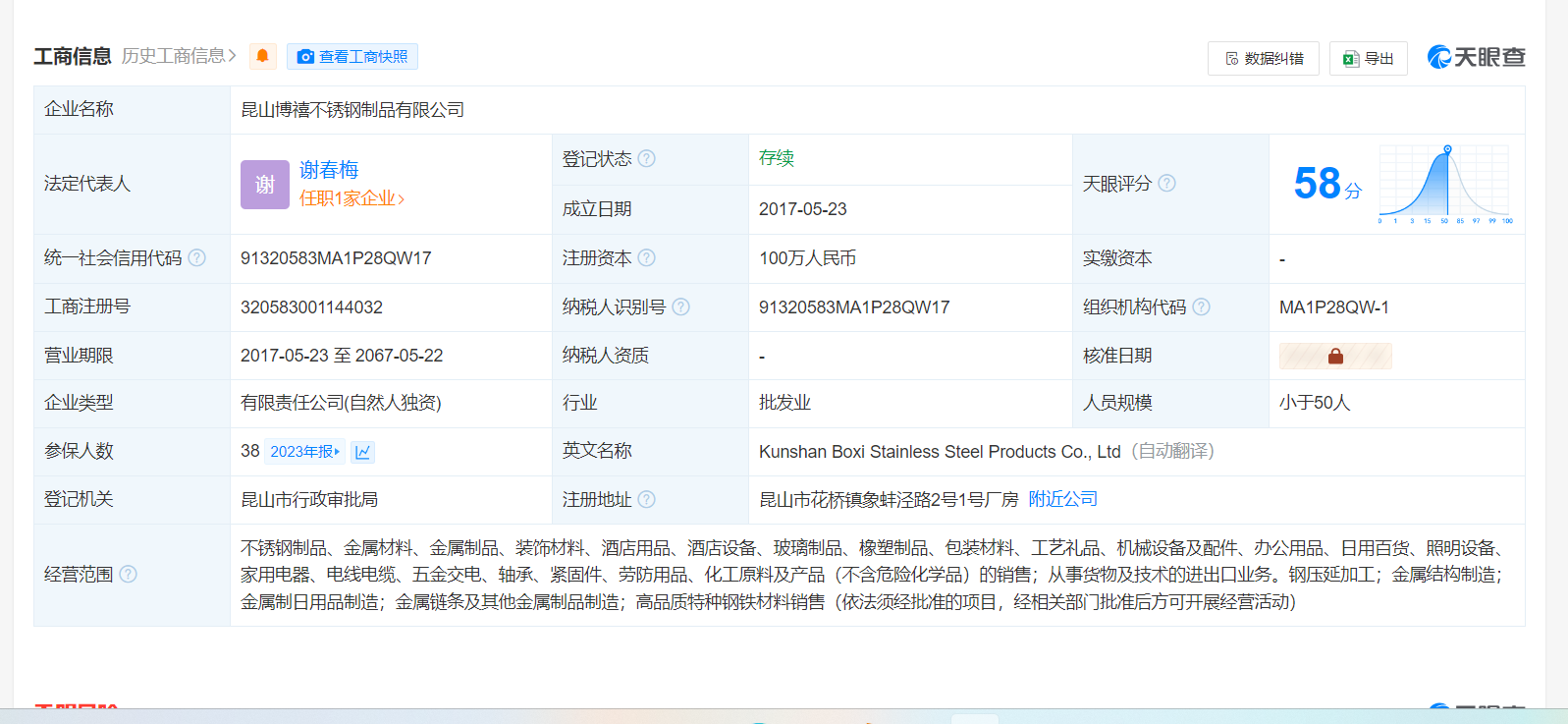Click the purple 谢 avatar

pyautogui.click(x=265, y=185)
